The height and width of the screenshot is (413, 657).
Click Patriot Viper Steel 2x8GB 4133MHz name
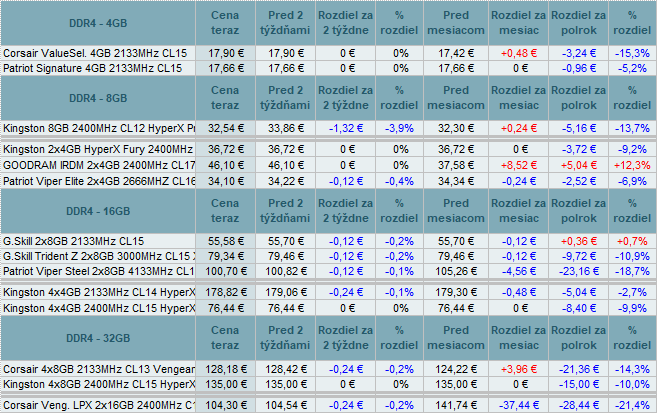pos(99,271)
